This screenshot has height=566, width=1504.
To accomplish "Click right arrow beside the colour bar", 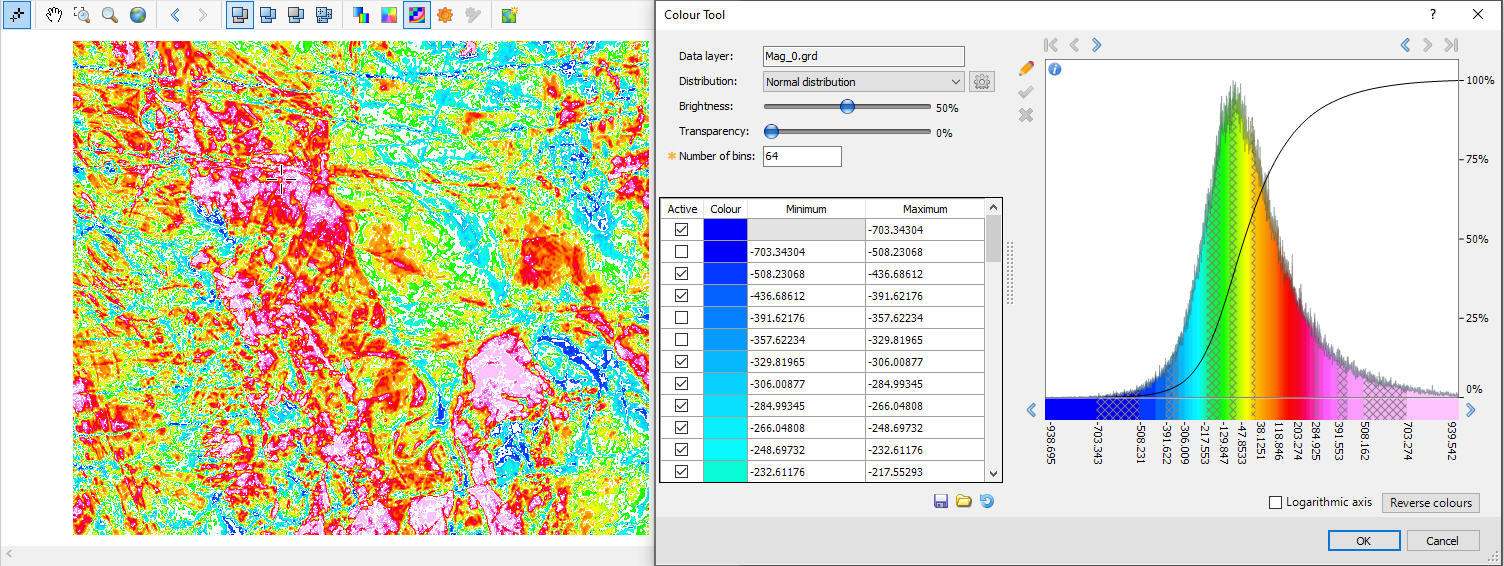I will coord(1470,410).
